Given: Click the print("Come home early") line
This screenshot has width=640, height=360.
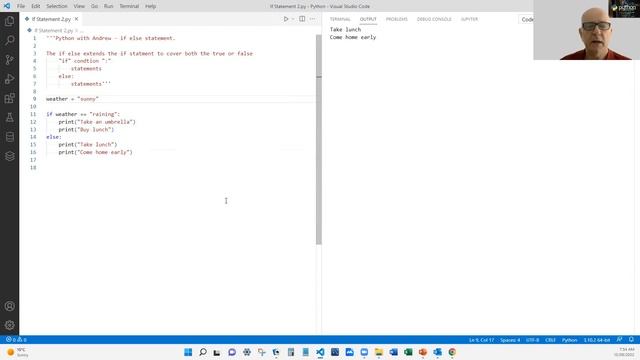Looking at the screenshot, I should pyautogui.click(x=95, y=152).
